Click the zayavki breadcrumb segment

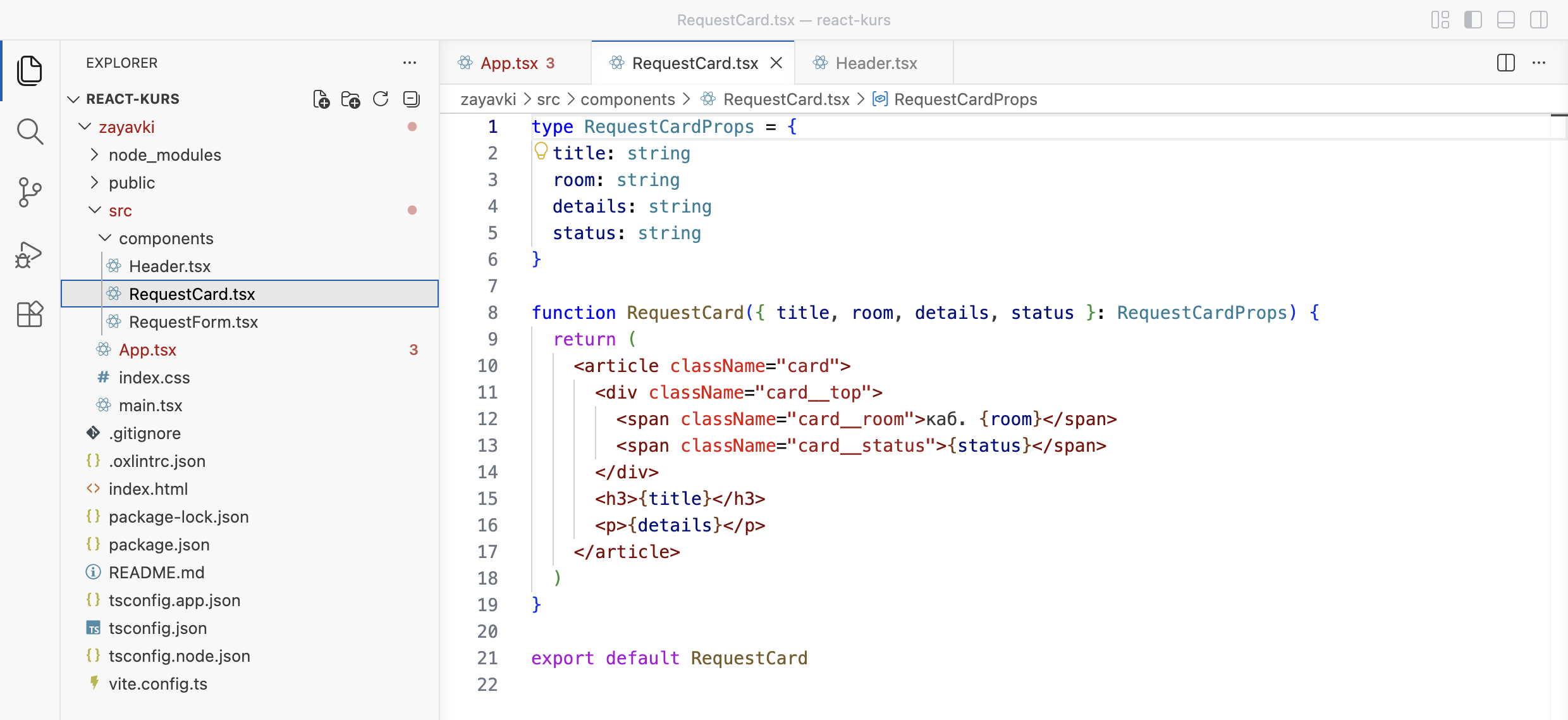(488, 99)
